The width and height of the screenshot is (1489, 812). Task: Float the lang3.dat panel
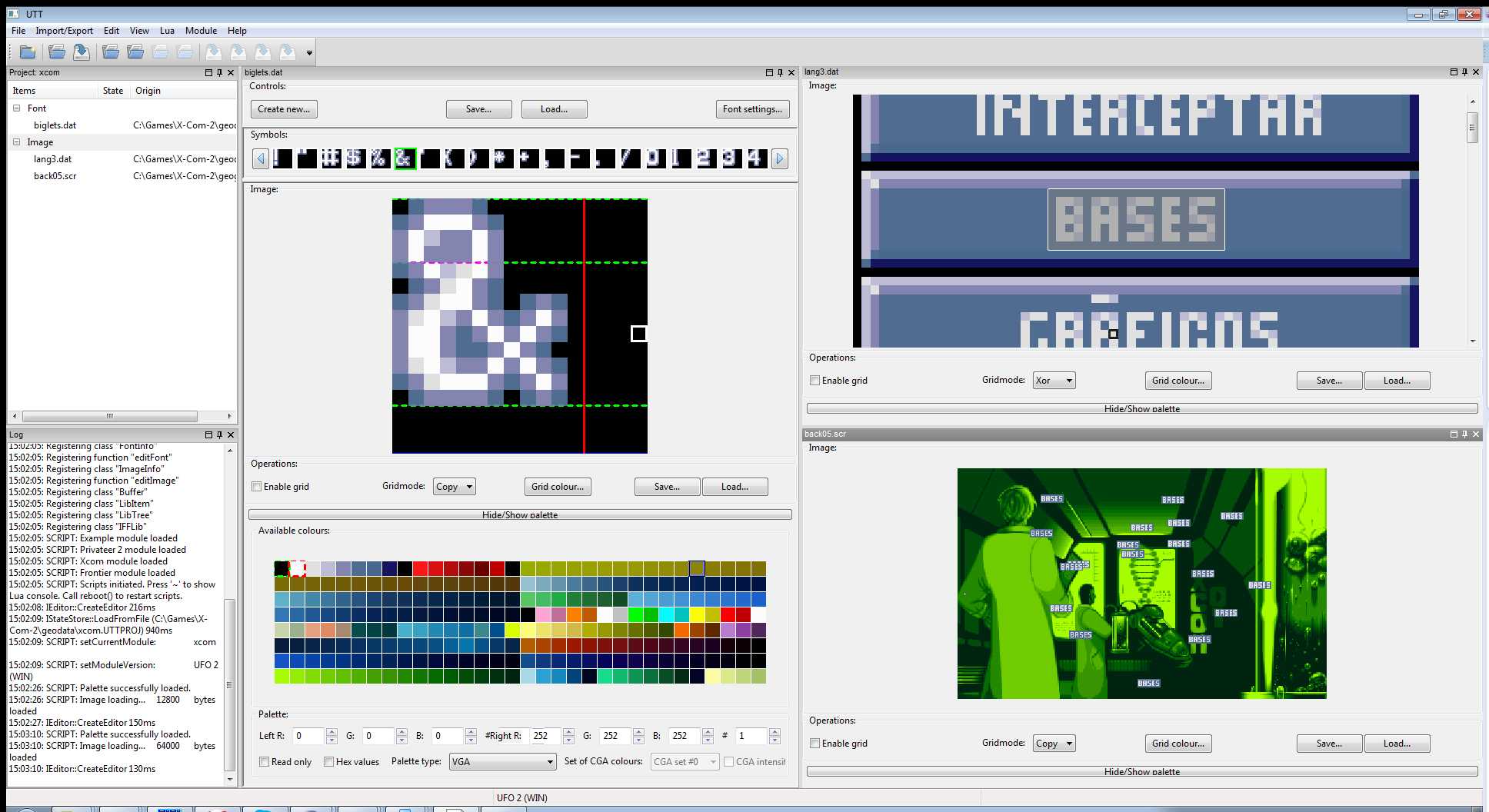1454,72
